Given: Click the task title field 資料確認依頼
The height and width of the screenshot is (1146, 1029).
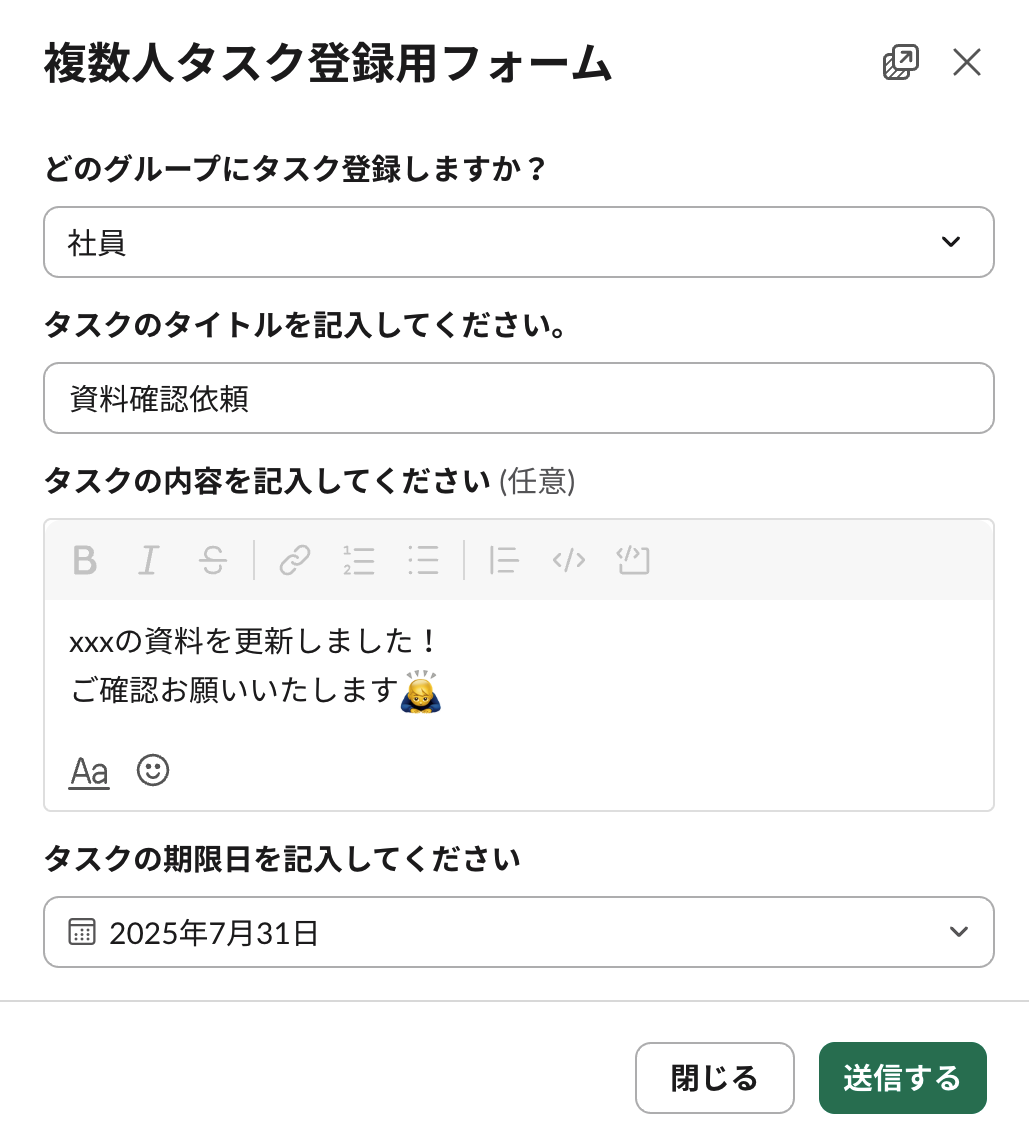Looking at the screenshot, I should (x=518, y=398).
